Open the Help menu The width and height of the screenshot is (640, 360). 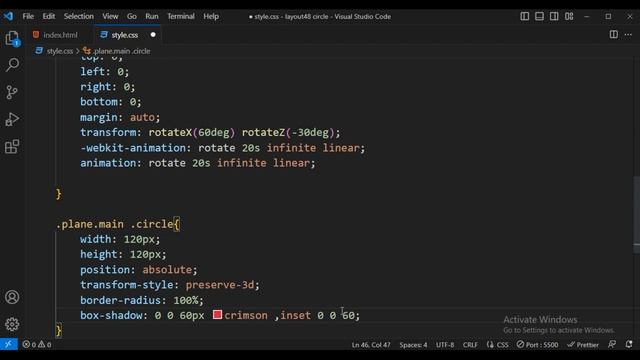(211, 16)
